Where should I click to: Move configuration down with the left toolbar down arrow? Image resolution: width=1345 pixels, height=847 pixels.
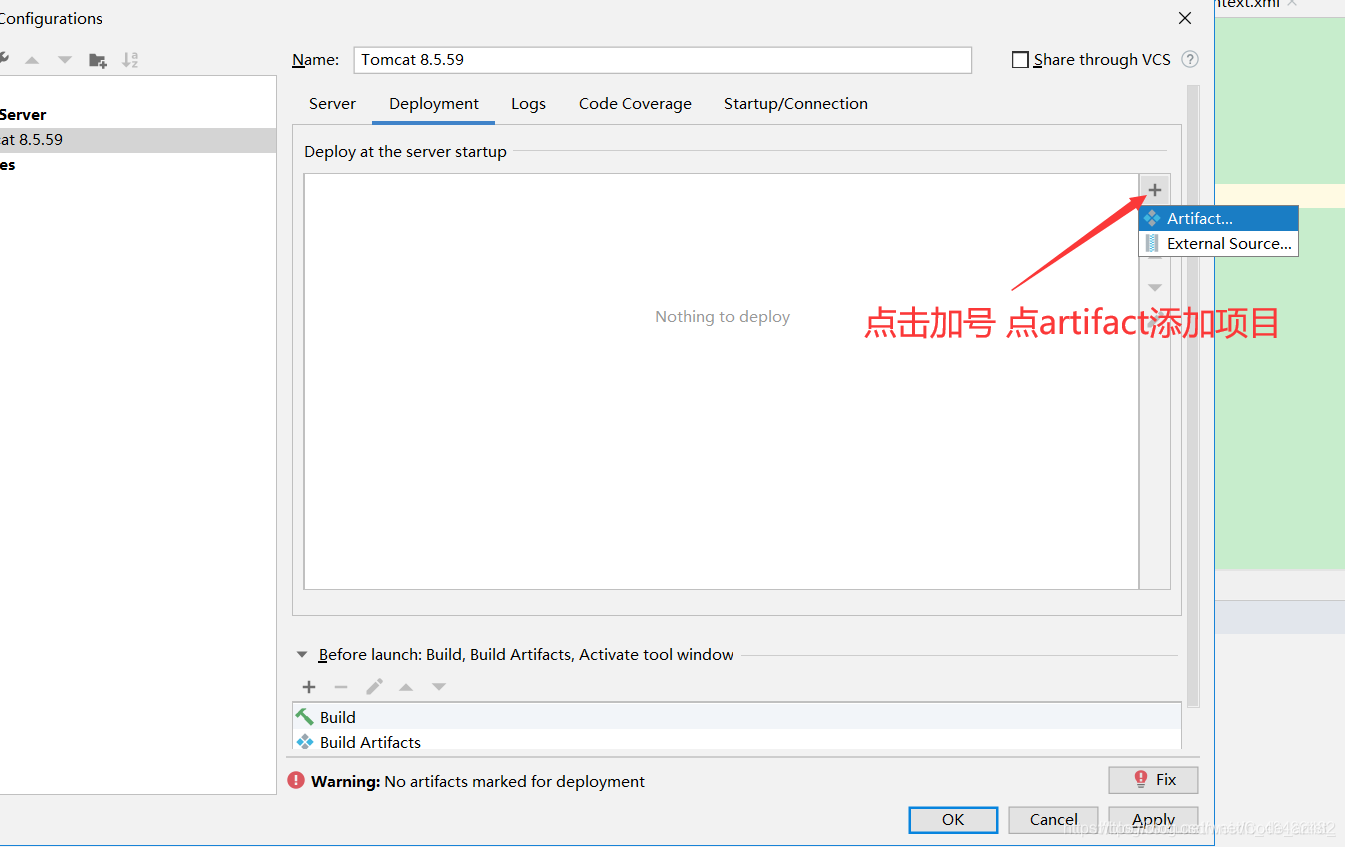point(65,60)
